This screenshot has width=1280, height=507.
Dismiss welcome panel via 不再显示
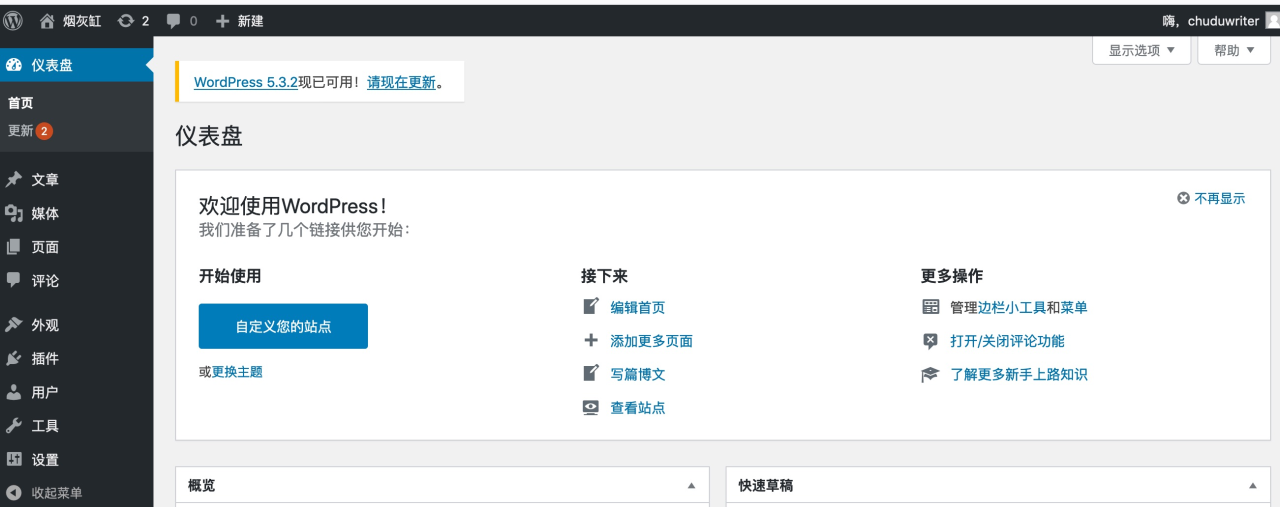point(1211,198)
